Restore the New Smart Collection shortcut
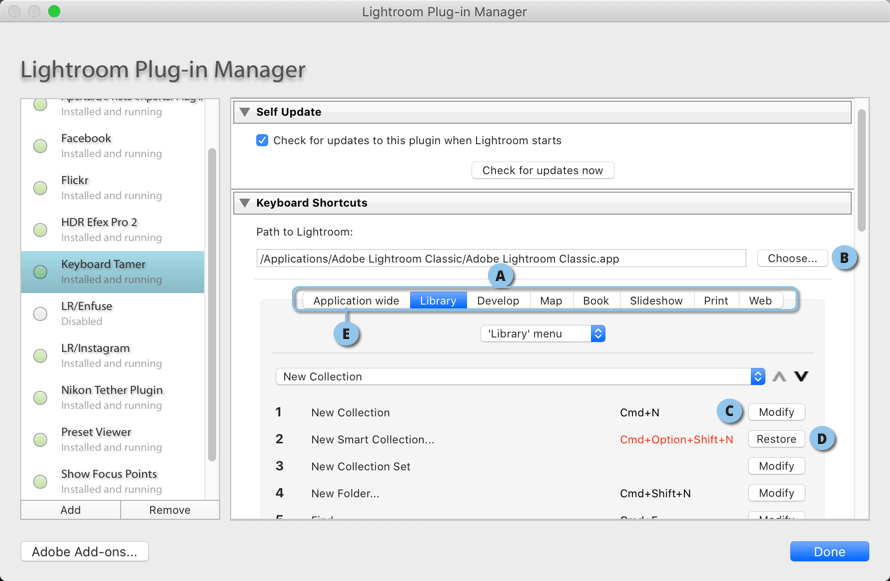Image resolution: width=890 pixels, height=581 pixels. [776, 439]
